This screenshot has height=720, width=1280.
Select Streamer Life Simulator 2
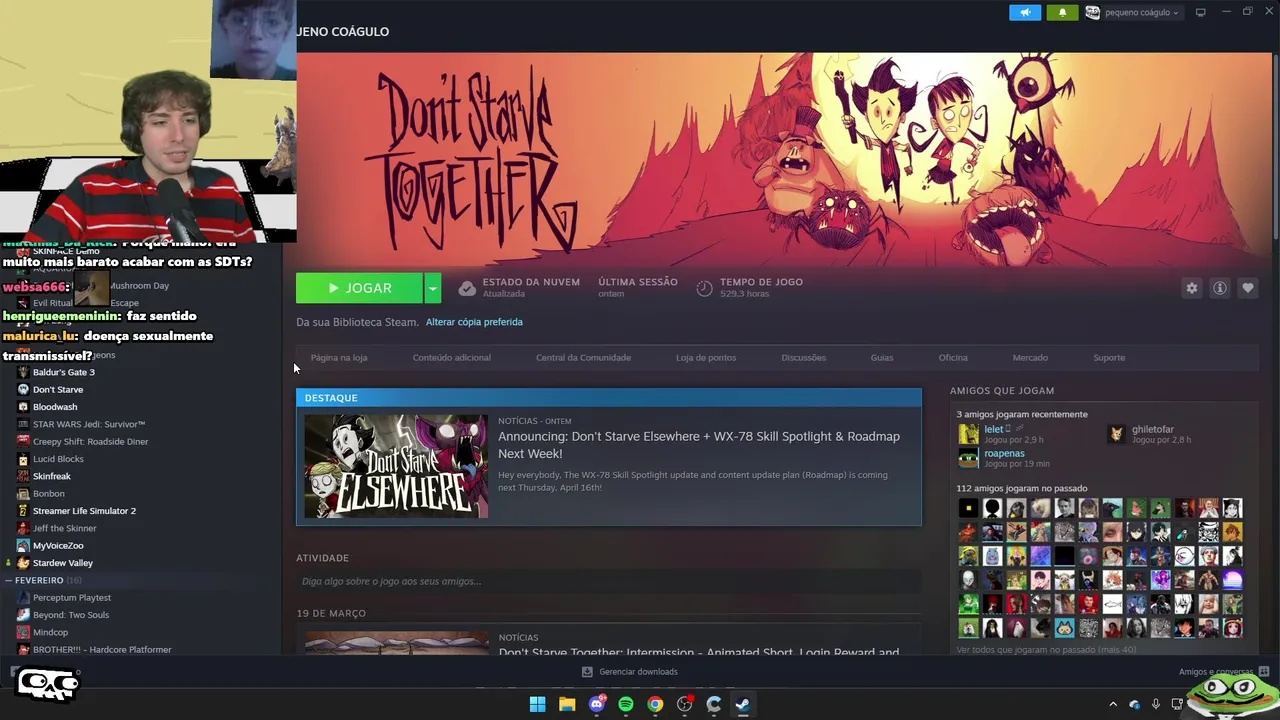[x=84, y=511]
